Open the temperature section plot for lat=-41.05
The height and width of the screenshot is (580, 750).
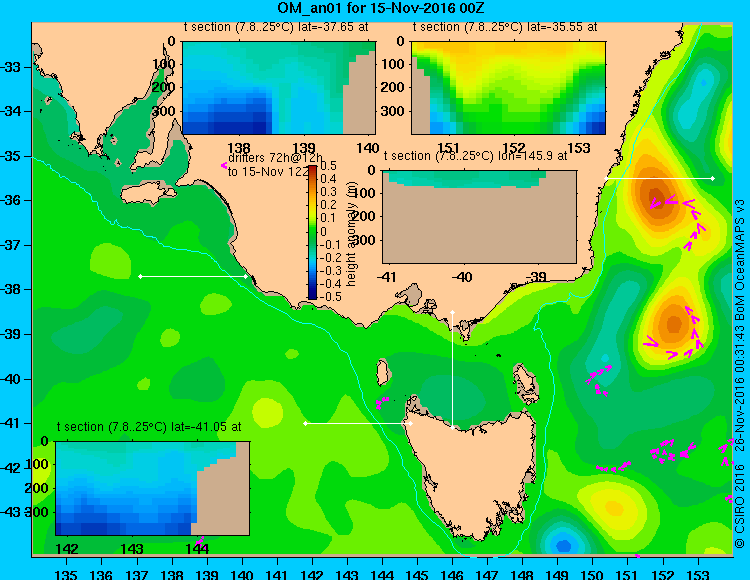coord(153,488)
